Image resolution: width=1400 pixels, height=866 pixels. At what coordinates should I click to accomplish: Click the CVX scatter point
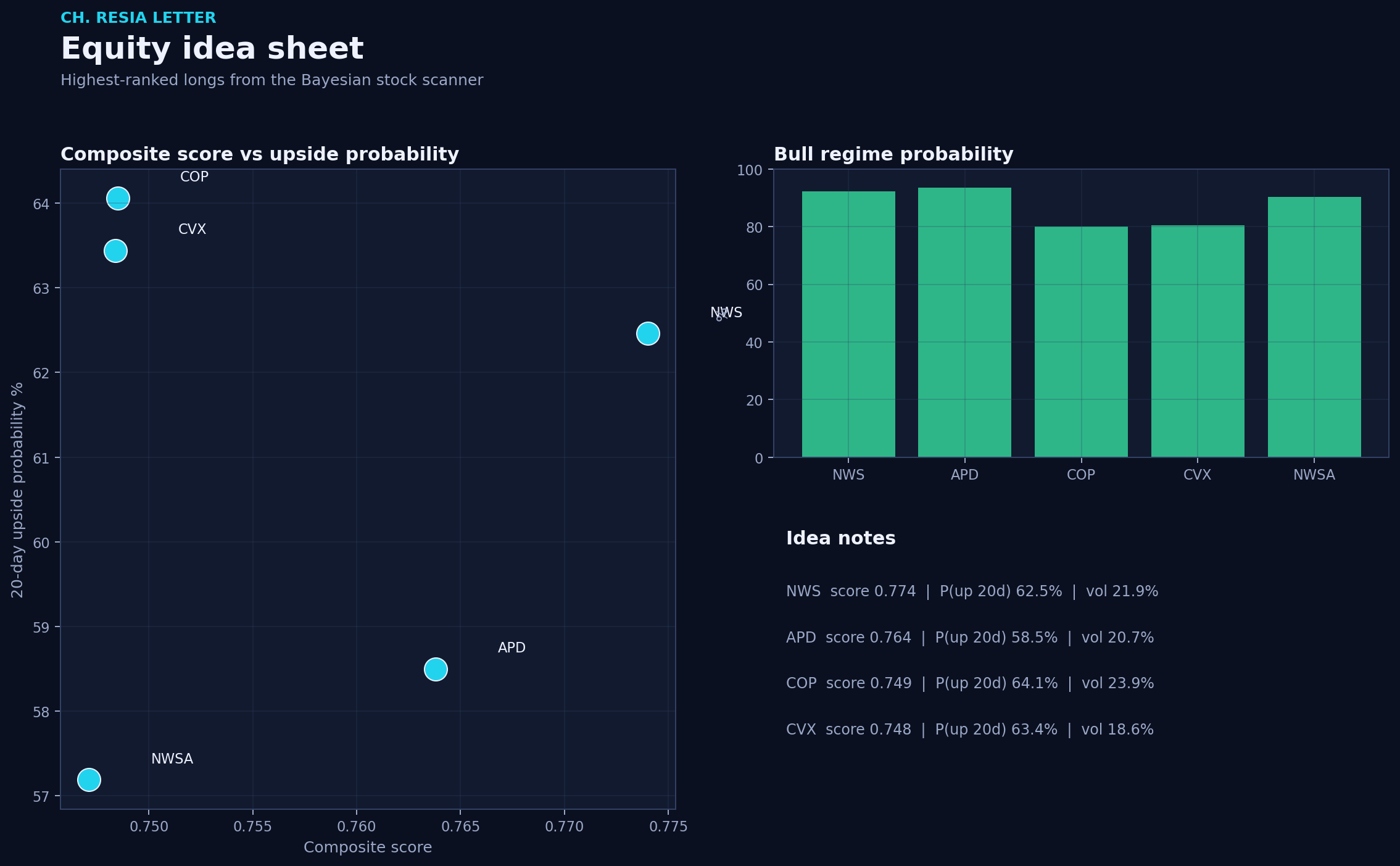point(115,251)
